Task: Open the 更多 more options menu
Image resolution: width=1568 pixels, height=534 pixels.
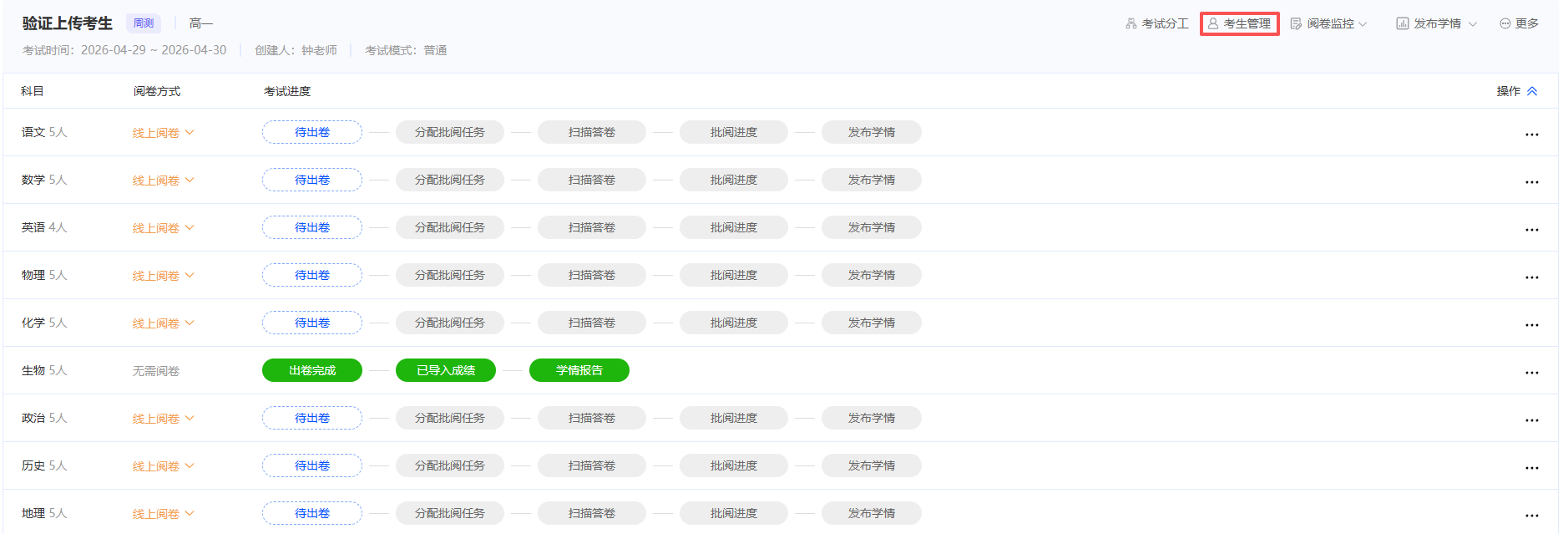Action: pyautogui.click(x=1519, y=23)
